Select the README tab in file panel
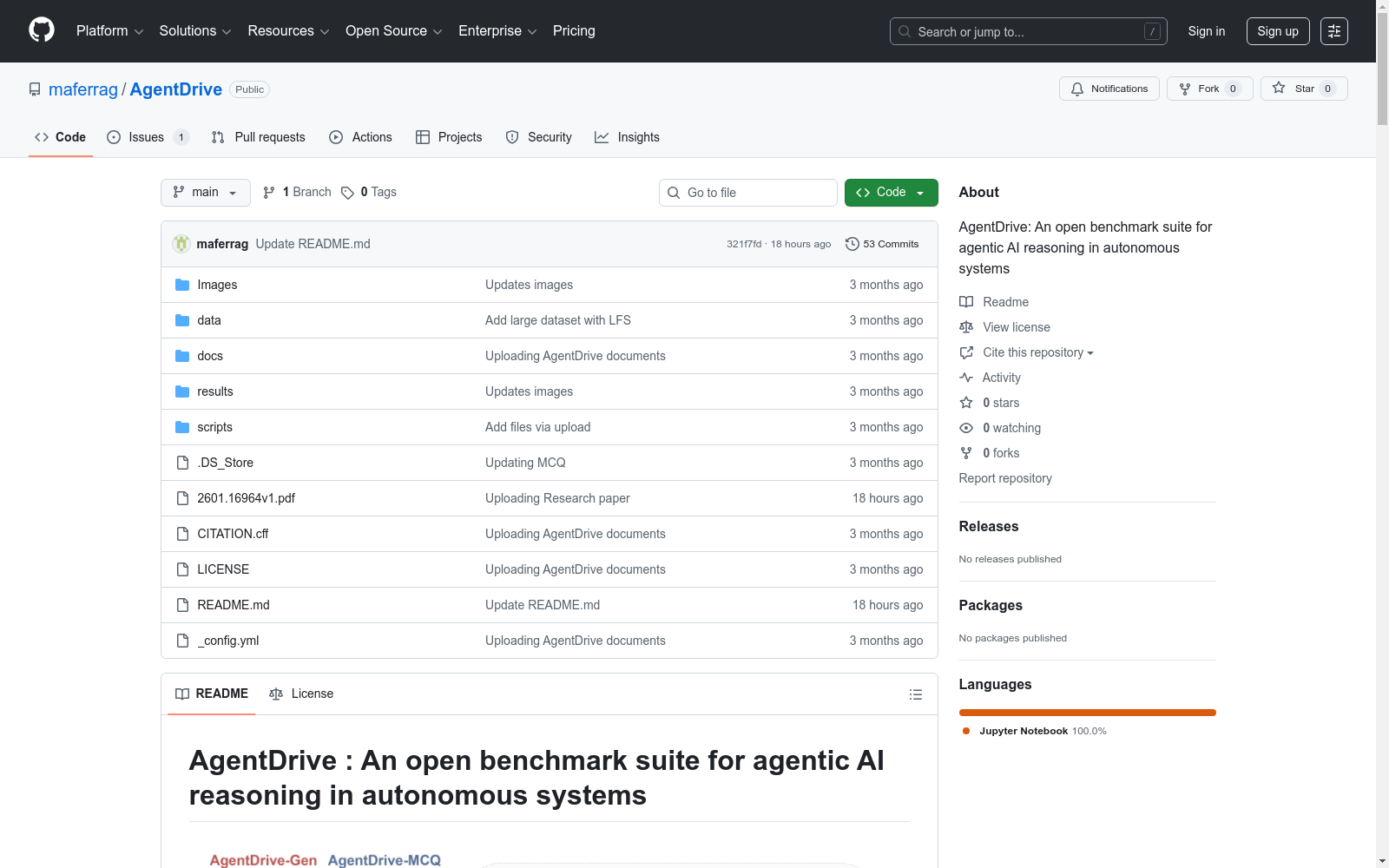 pos(212,694)
